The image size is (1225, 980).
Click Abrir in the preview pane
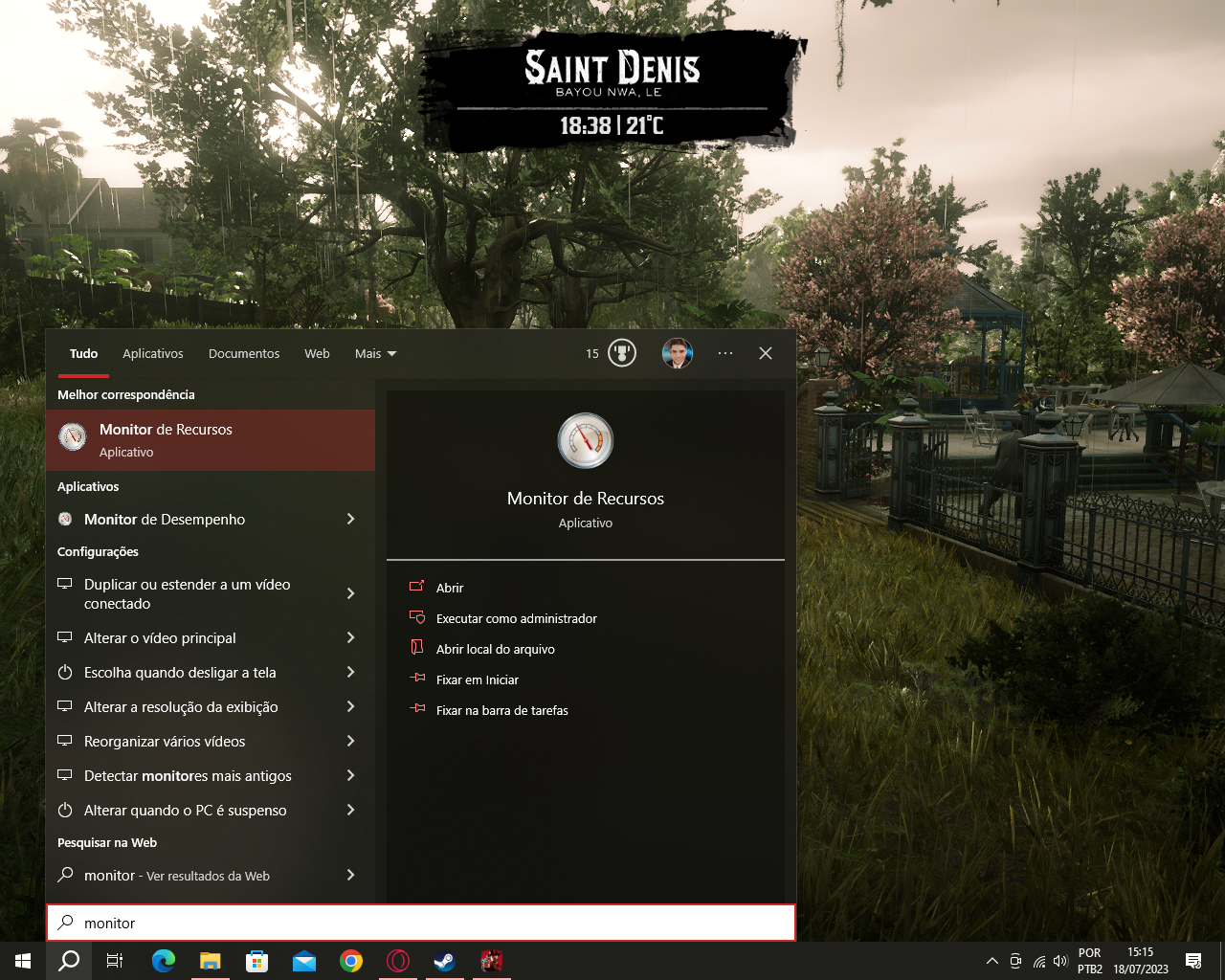pos(450,588)
